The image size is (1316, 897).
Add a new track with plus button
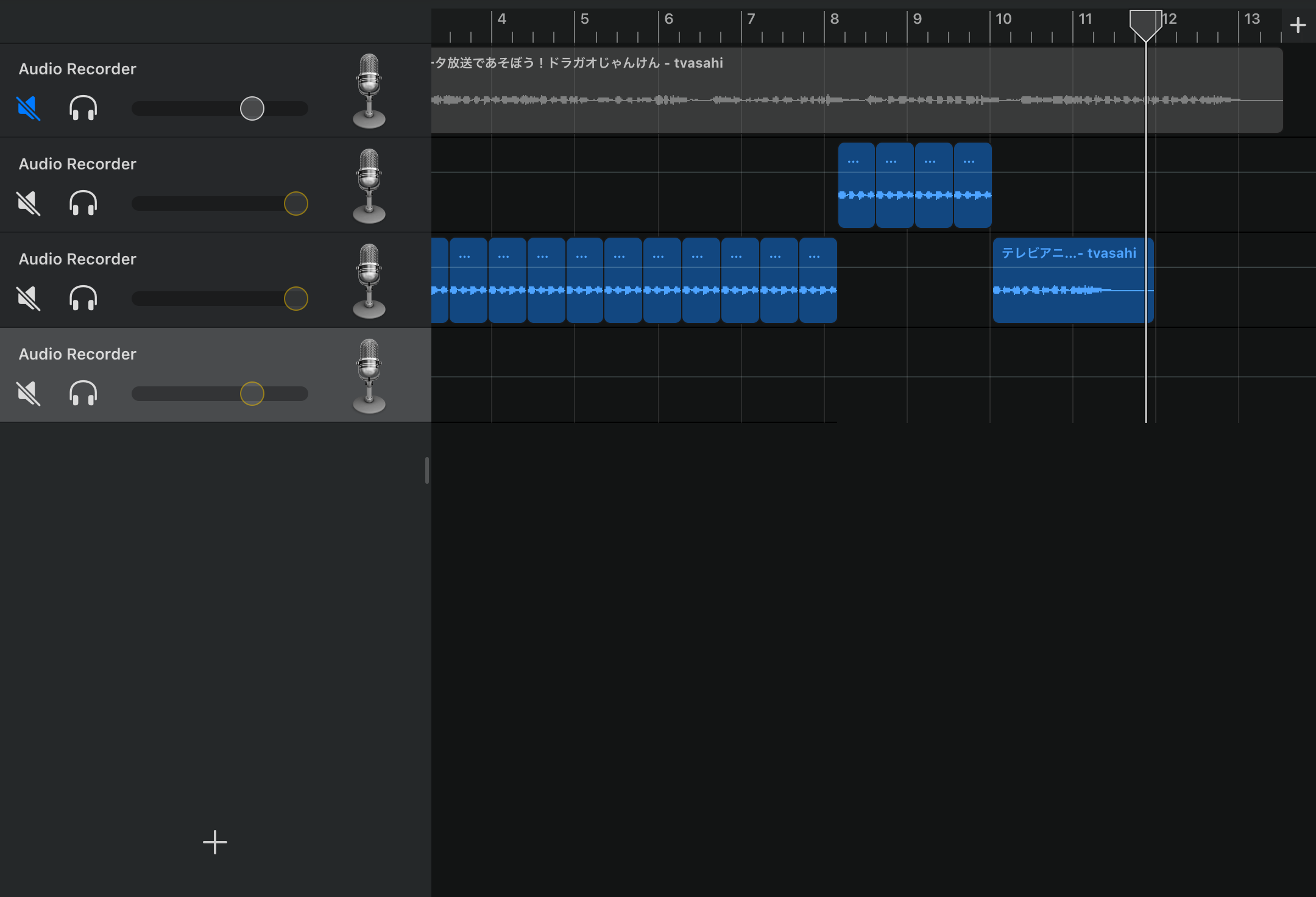(x=214, y=842)
